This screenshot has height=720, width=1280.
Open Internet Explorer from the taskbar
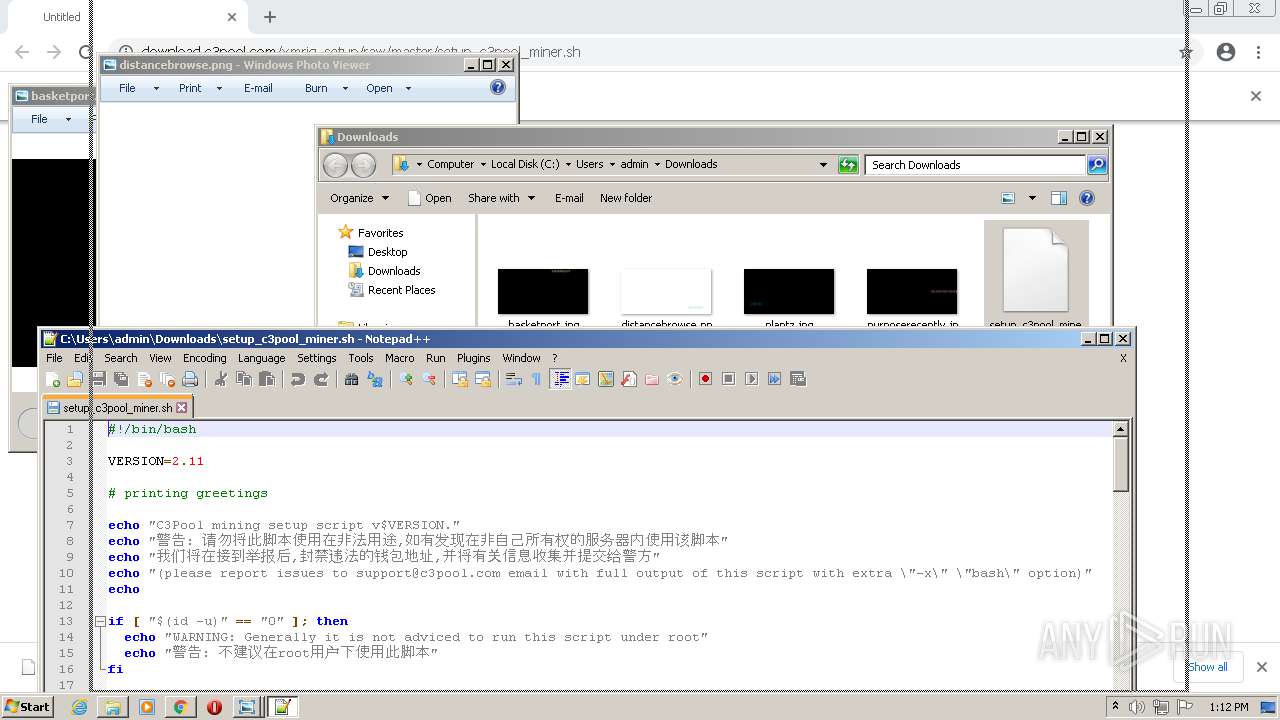[79, 707]
